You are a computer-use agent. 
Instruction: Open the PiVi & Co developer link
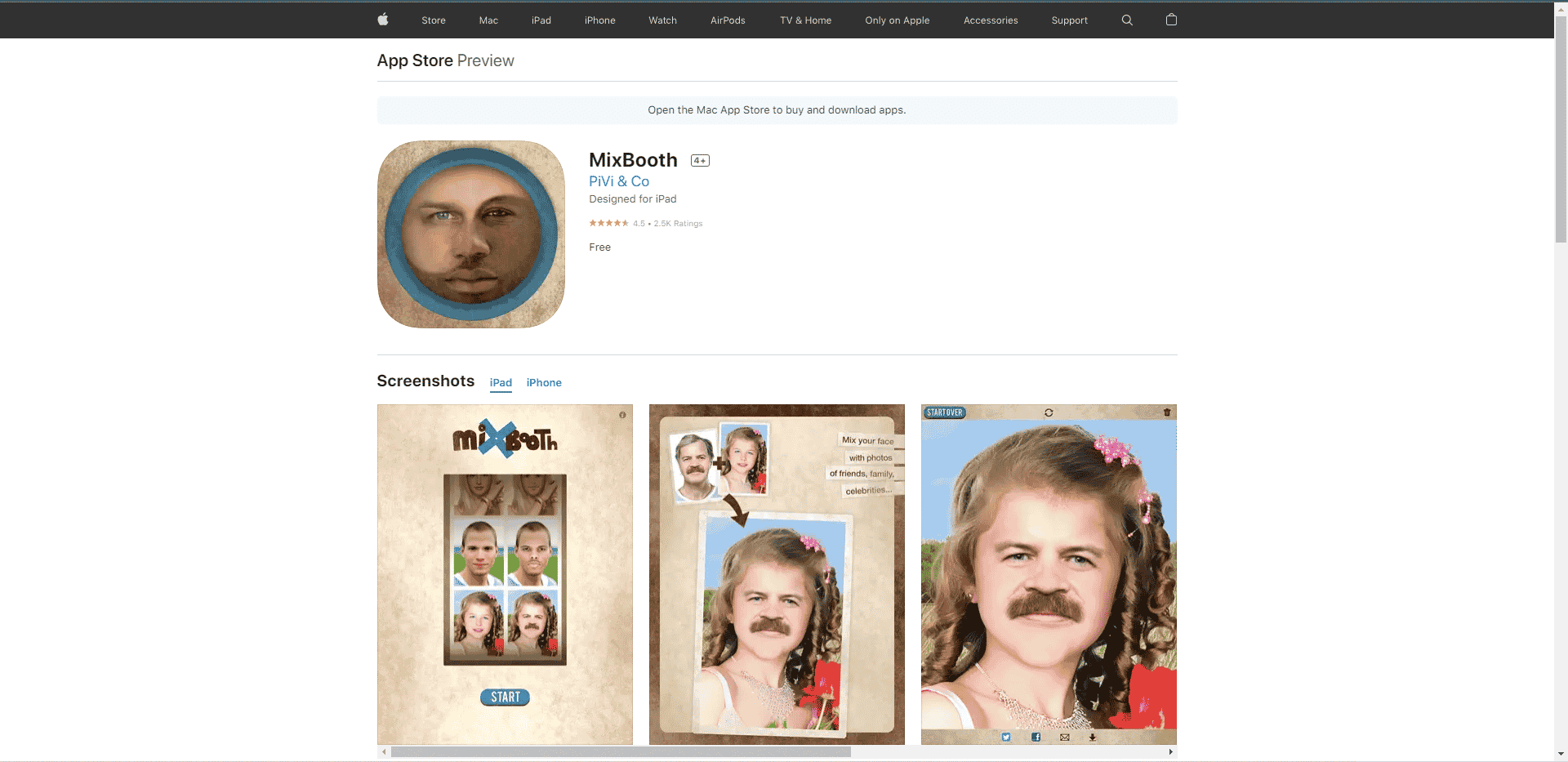tap(619, 181)
